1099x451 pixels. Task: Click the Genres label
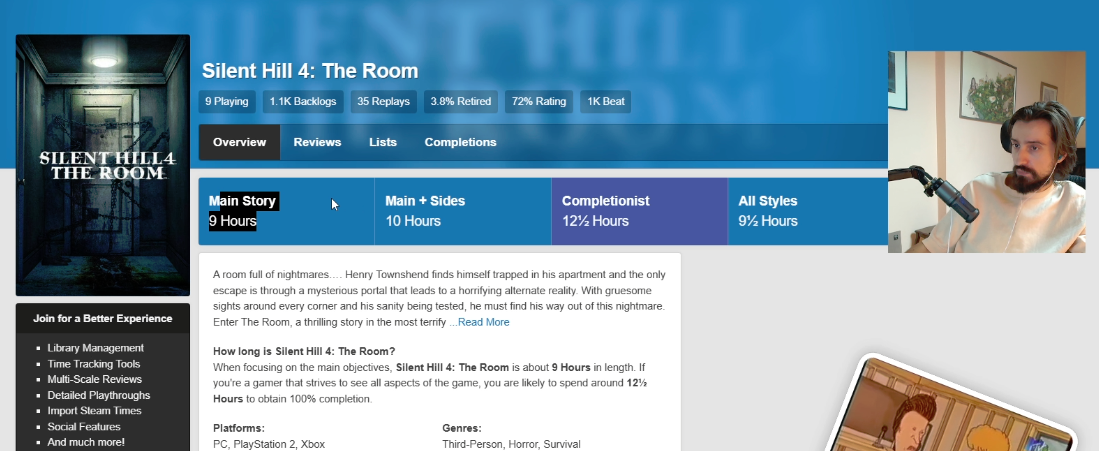click(462, 428)
